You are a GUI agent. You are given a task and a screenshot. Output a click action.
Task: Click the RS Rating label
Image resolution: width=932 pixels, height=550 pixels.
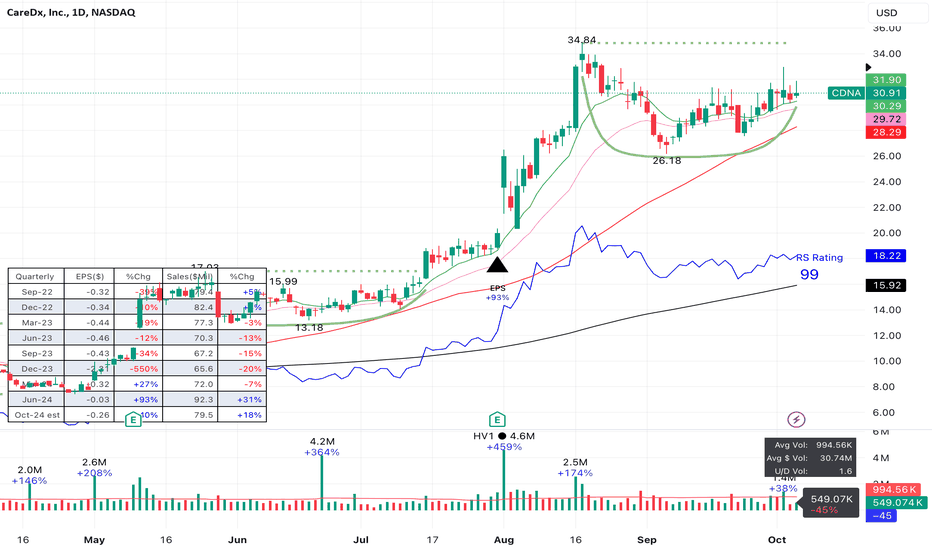coord(819,257)
